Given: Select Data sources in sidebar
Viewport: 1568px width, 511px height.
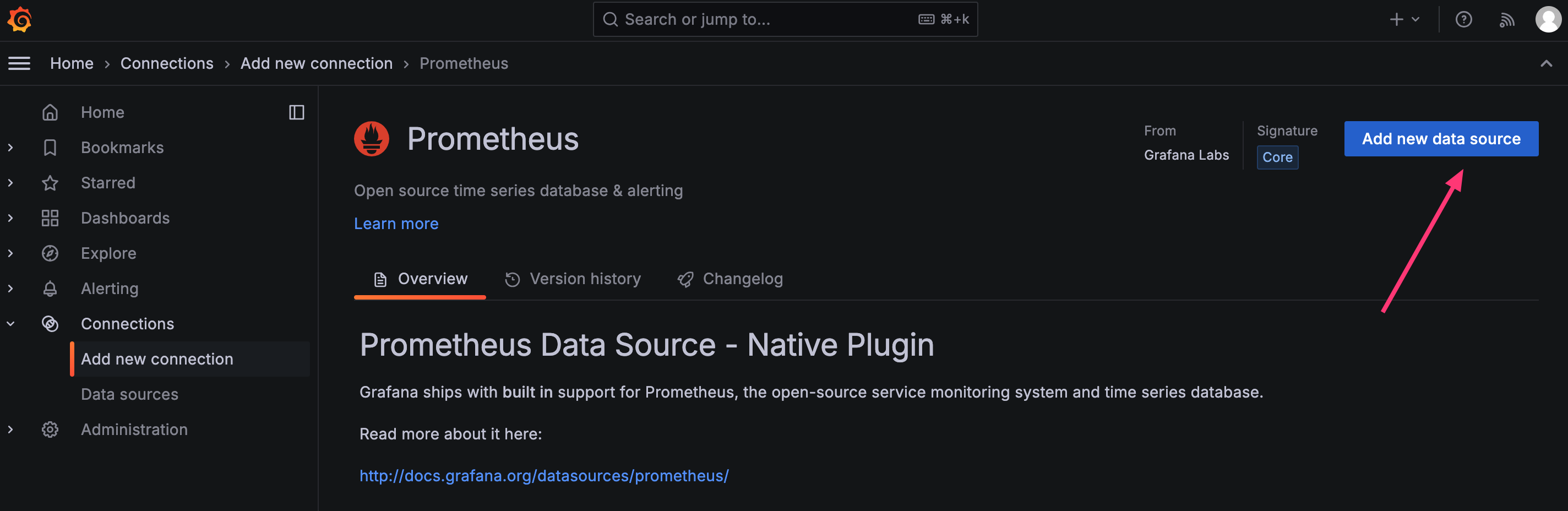Looking at the screenshot, I should [129, 395].
